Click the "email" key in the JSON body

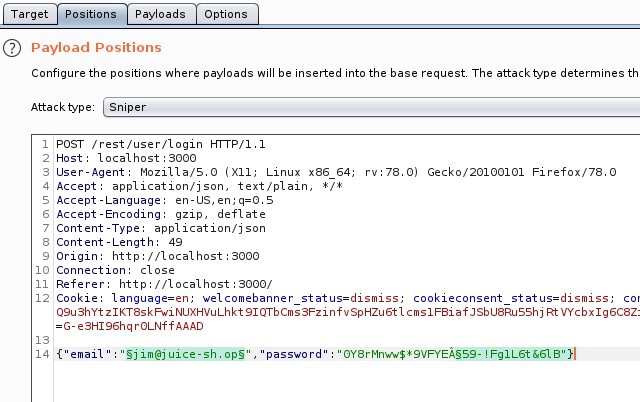pos(87,354)
